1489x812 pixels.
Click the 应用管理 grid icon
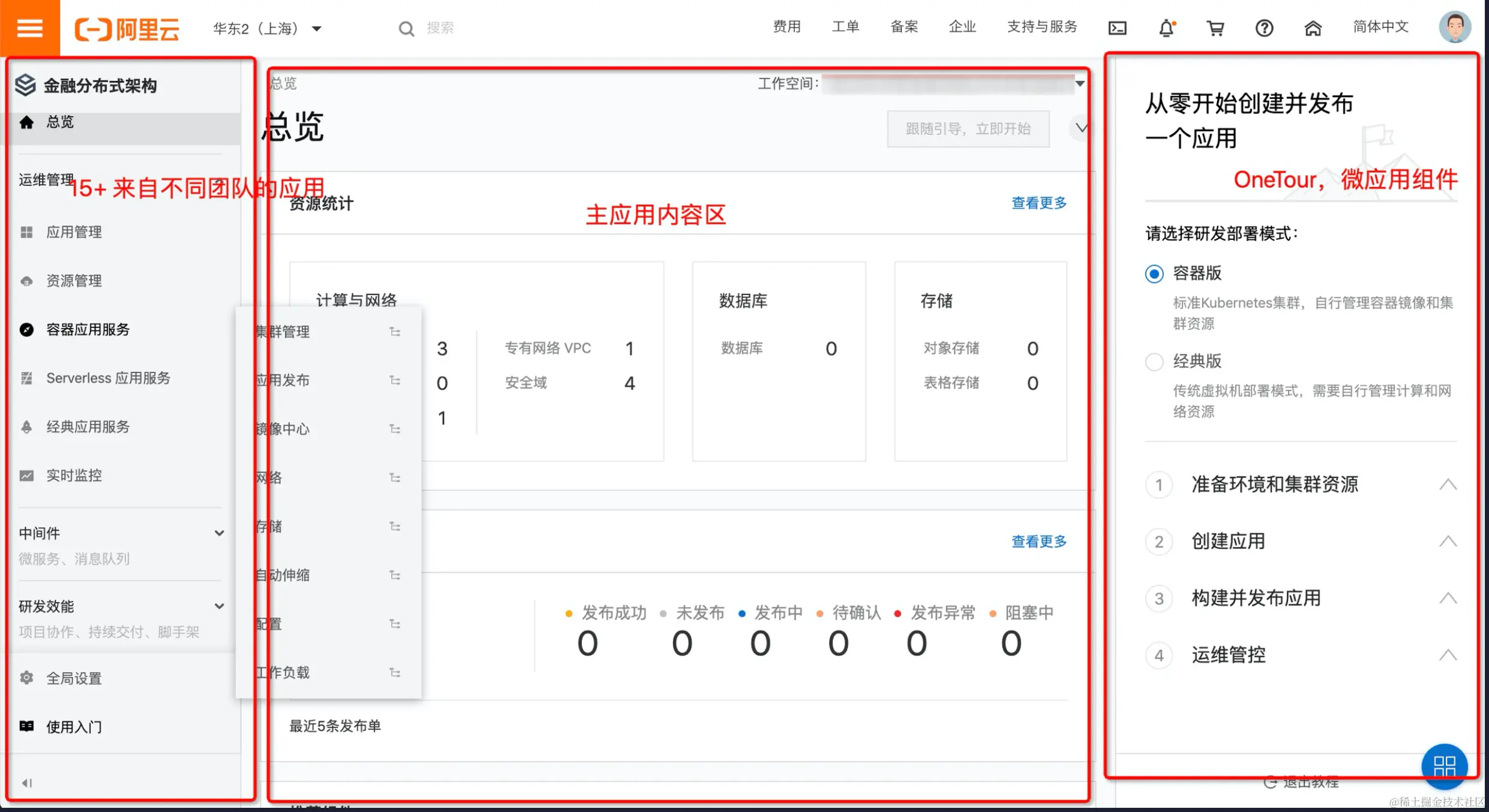(x=26, y=232)
